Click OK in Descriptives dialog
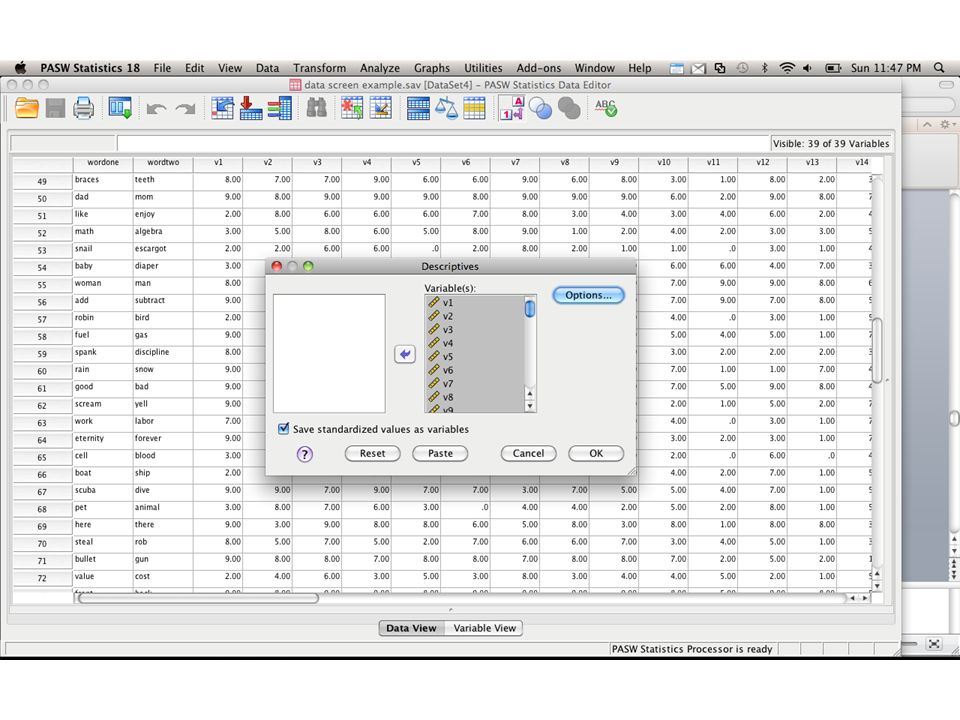 coord(596,453)
